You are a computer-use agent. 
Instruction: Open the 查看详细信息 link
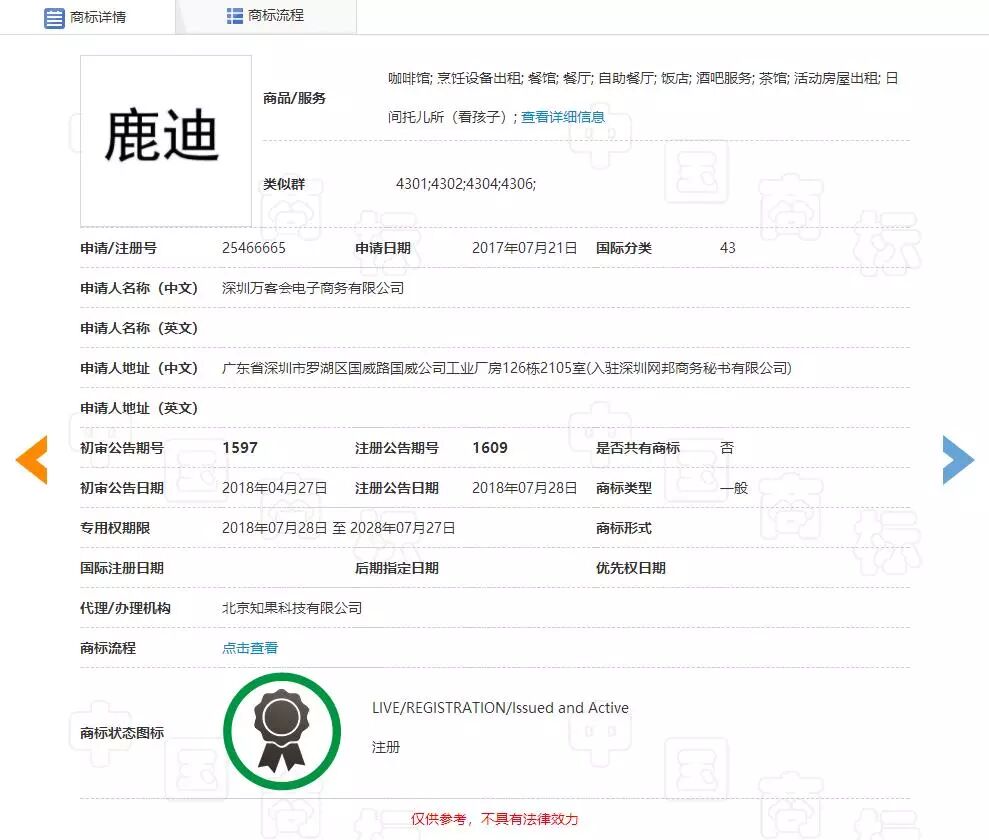click(x=563, y=117)
